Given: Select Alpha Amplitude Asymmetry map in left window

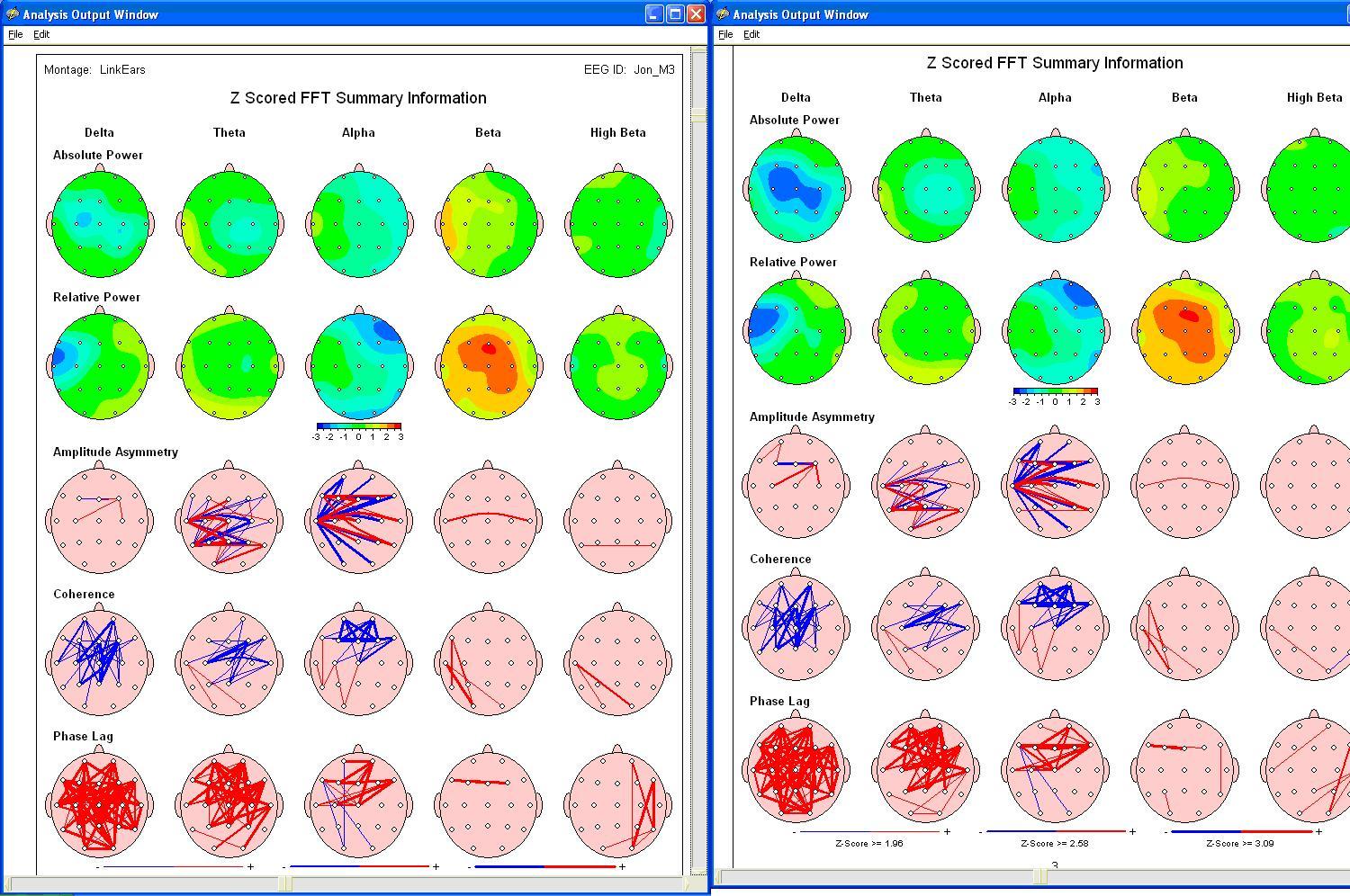Looking at the screenshot, I should (358, 520).
